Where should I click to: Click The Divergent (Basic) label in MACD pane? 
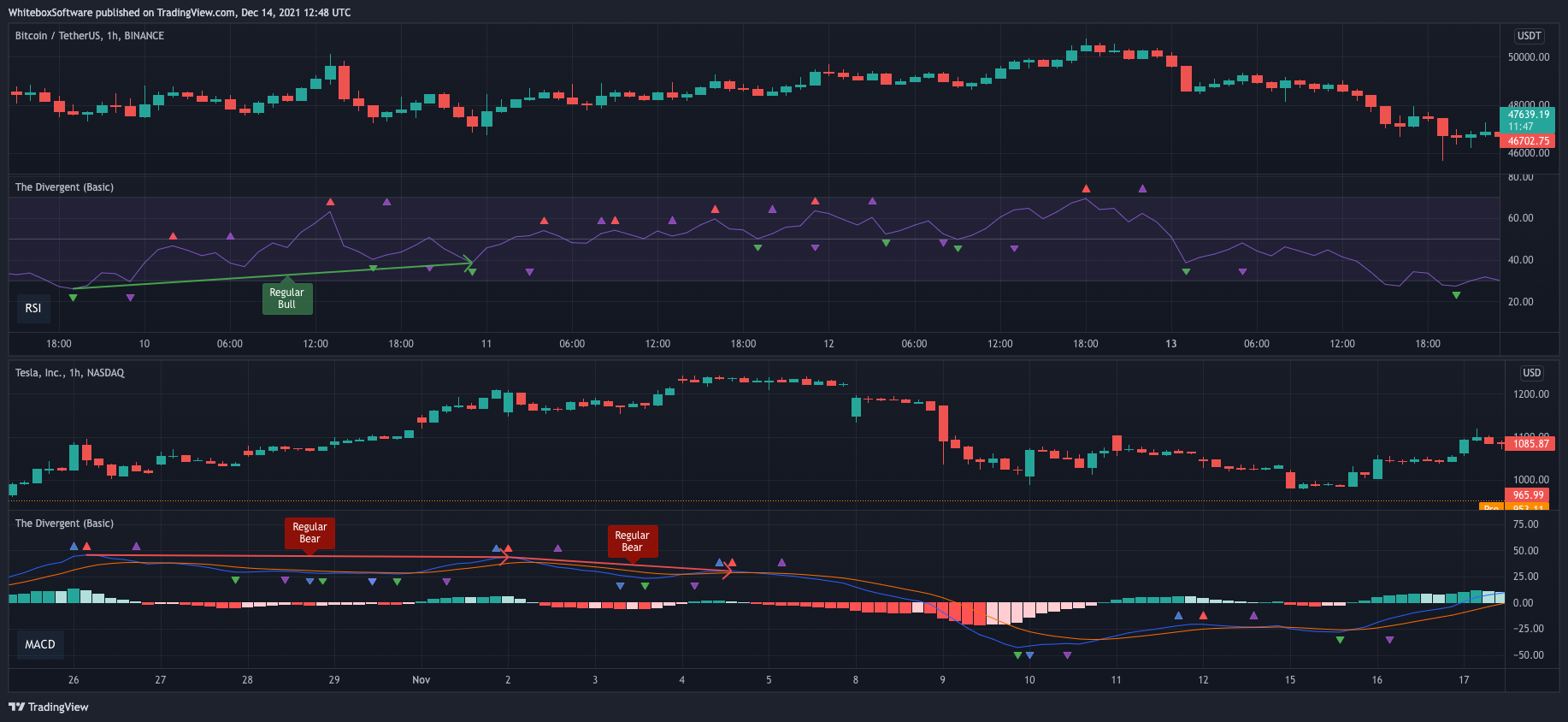point(64,524)
